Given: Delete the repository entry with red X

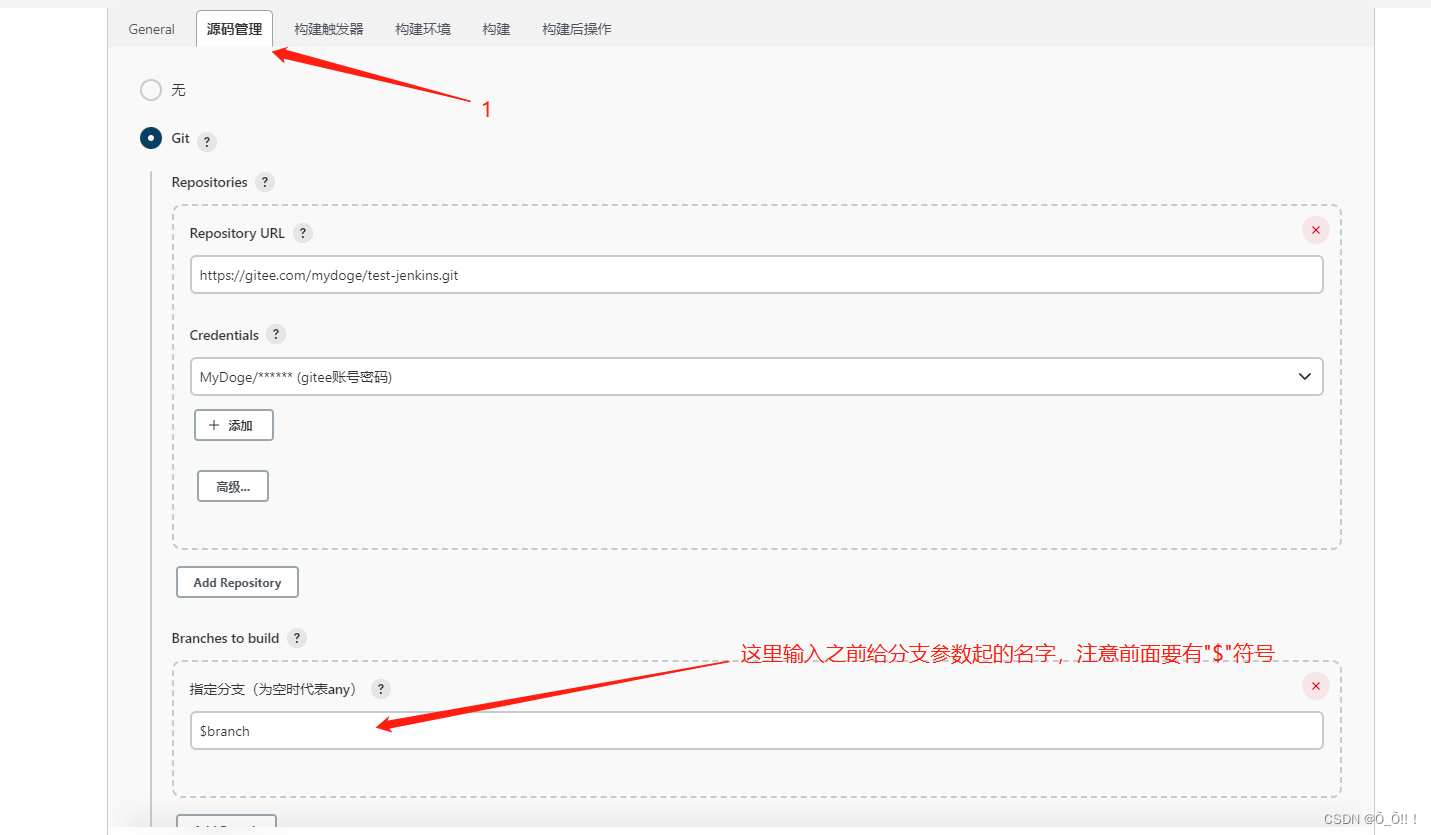Looking at the screenshot, I should (x=1316, y=230).
